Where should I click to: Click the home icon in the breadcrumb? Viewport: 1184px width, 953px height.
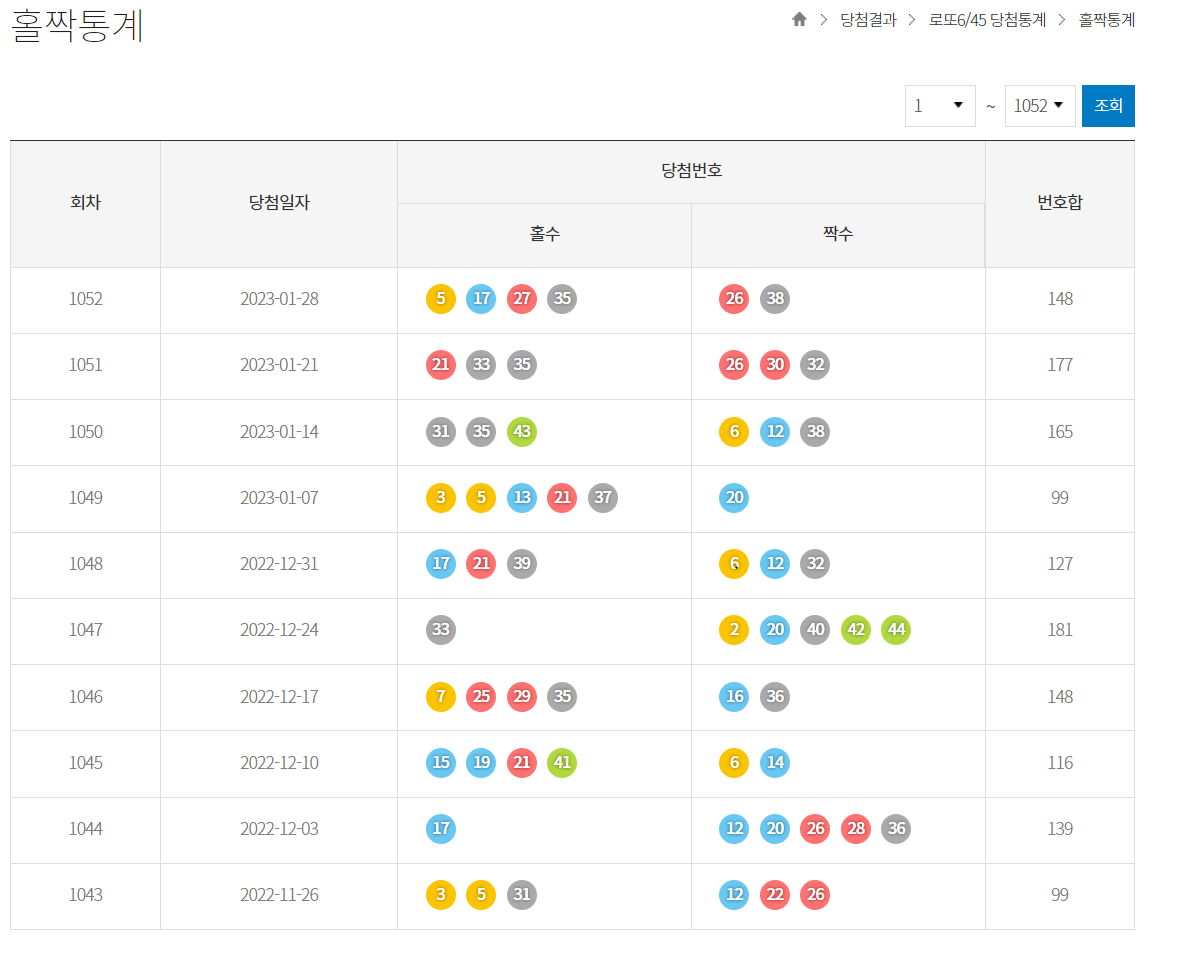[799, 19]
